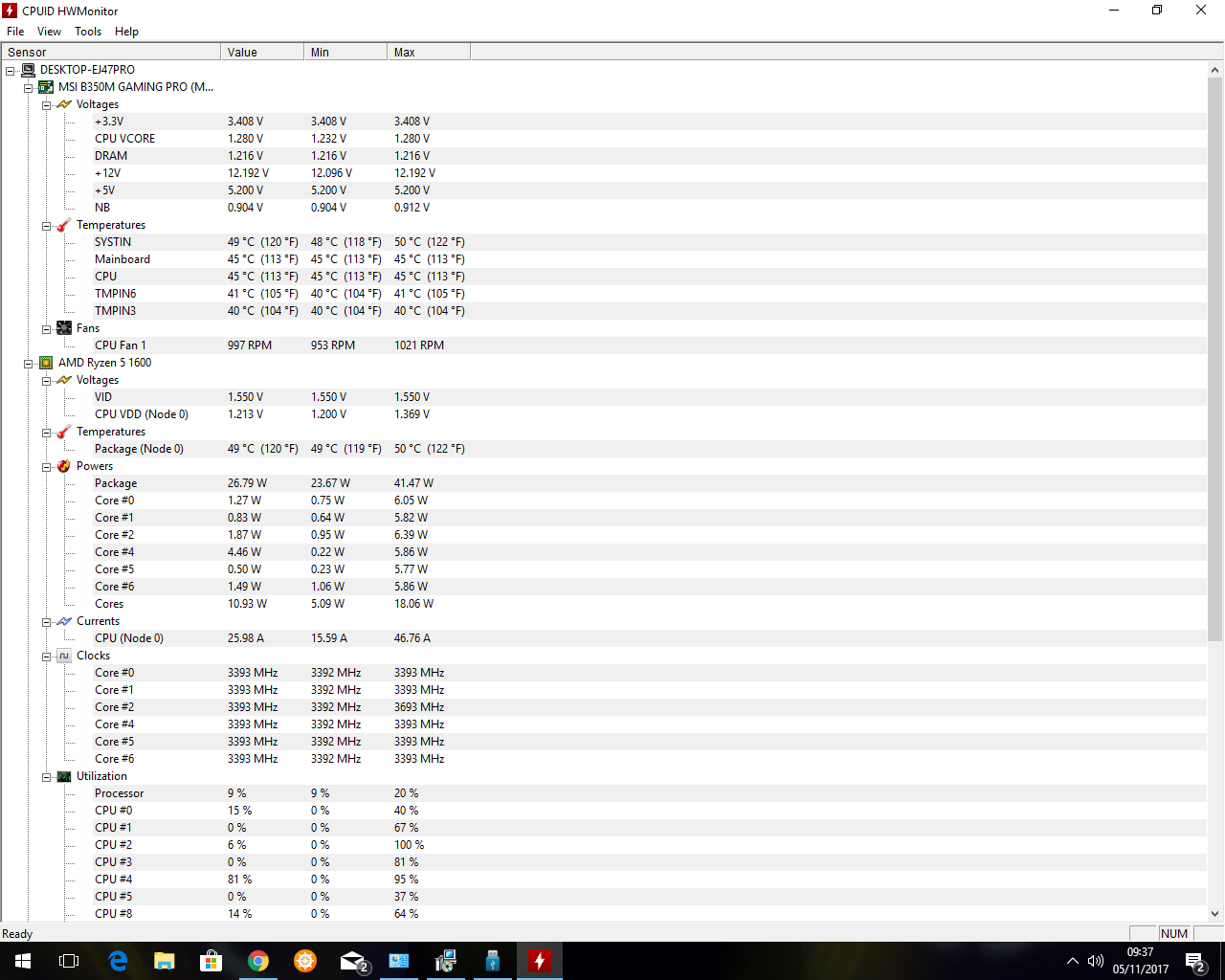The width and height of the screenshot is (1225, 980).
Task: Click the flame icon beside Powers
Action: pos(64,466)
